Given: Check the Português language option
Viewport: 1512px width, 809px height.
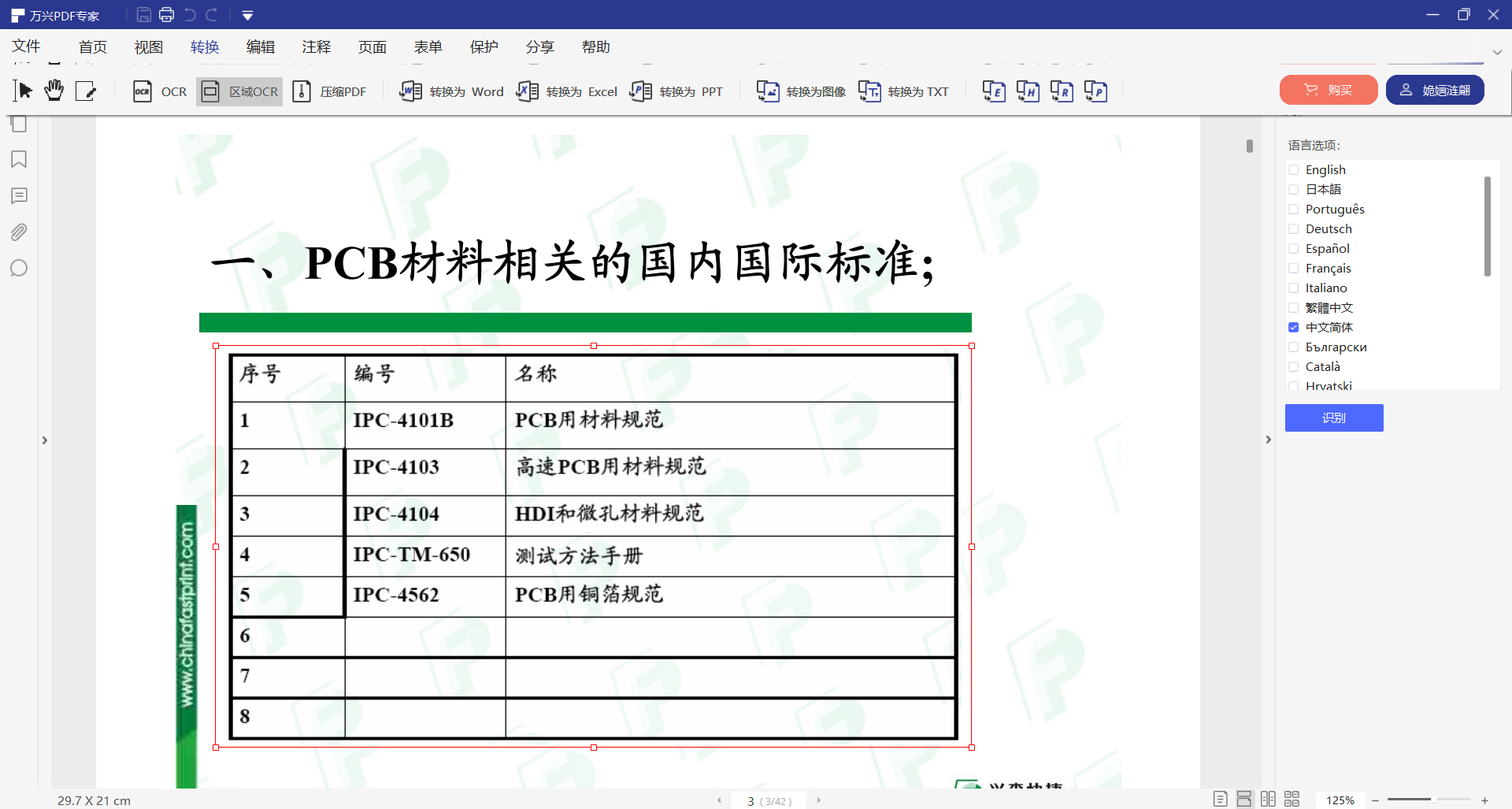Looking at the screenshot, I should point(1293,210).
